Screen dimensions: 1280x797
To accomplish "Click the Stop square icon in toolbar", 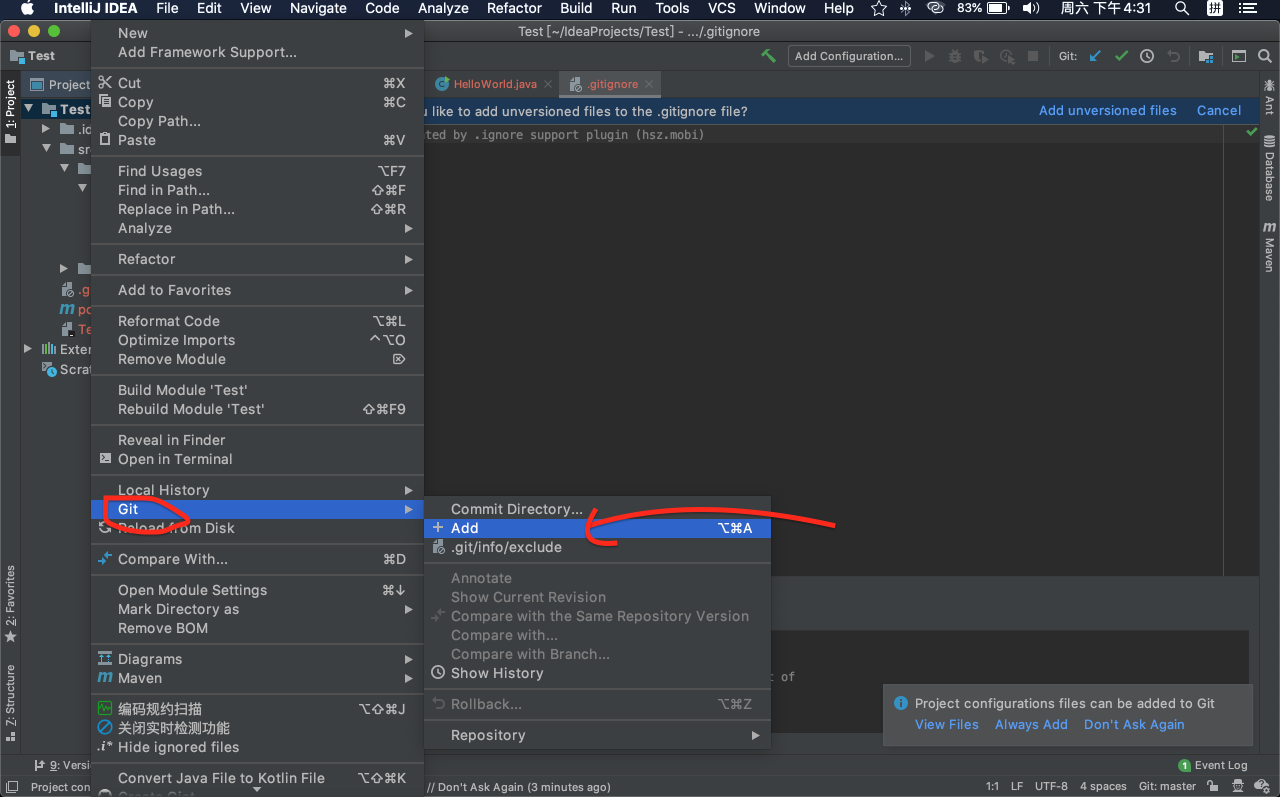I will (1033, 56).
